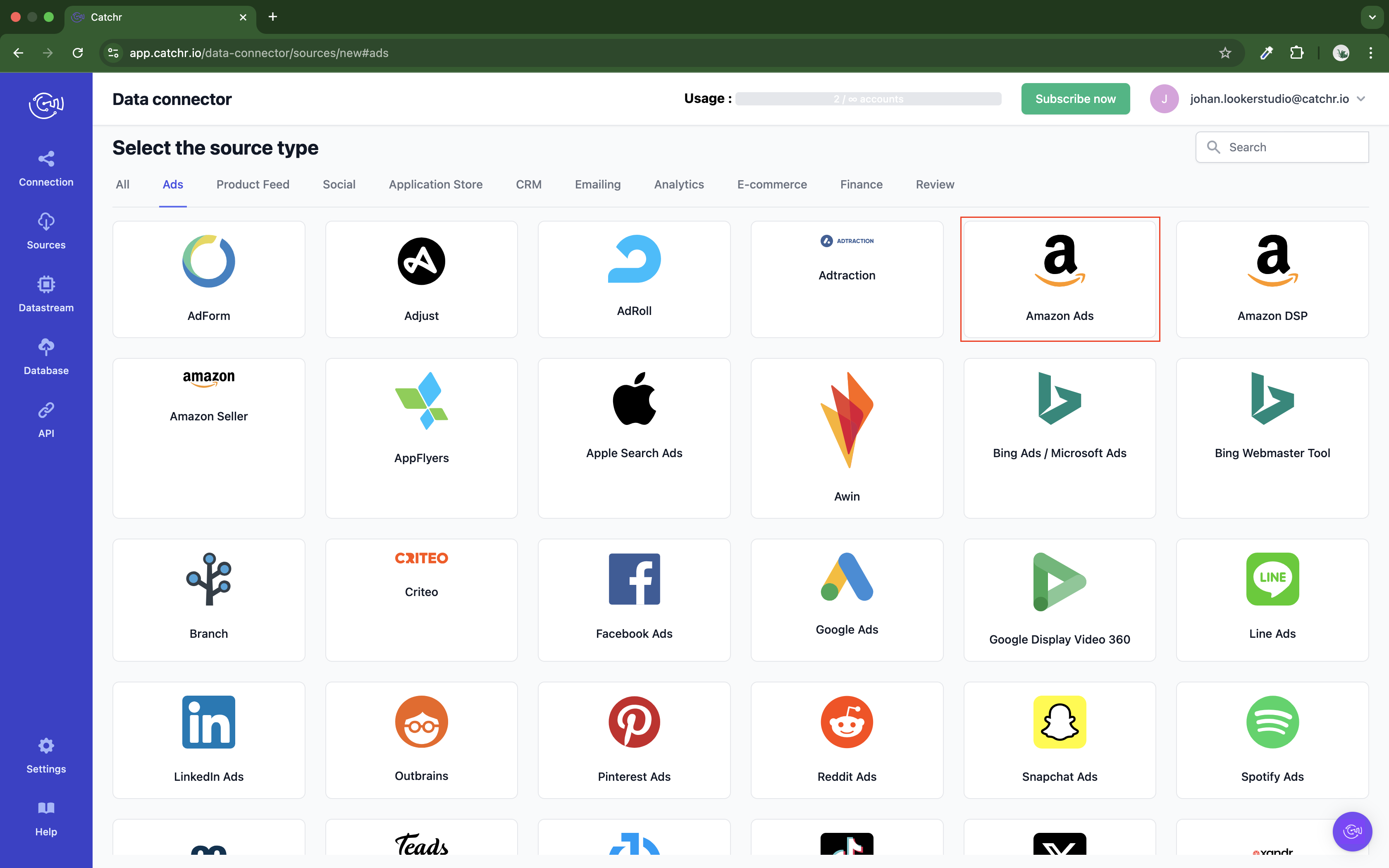The width and height of the screenshot is (1389, 868).
Task: Select the Branch source card
Action: coord(208,600)
